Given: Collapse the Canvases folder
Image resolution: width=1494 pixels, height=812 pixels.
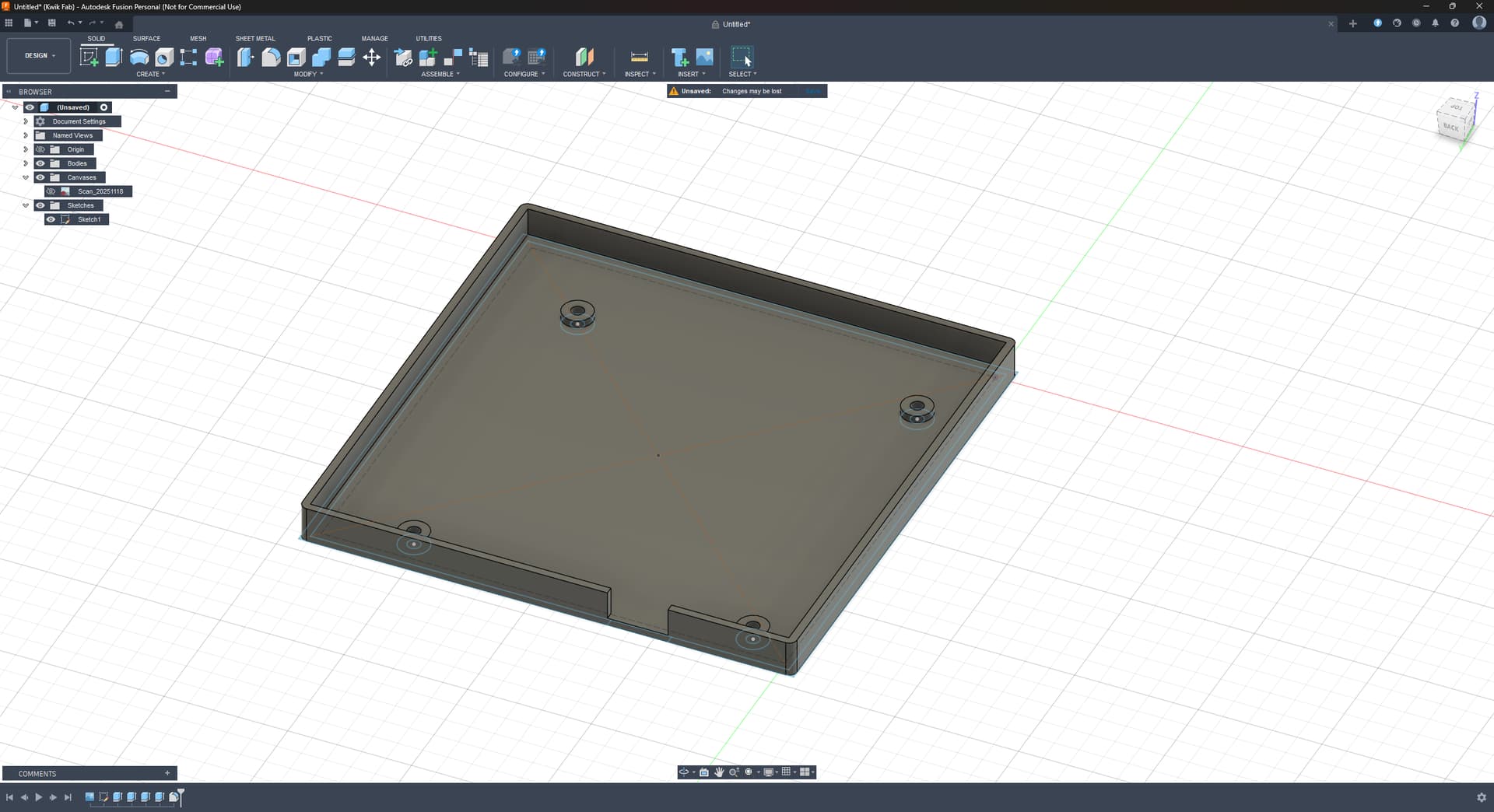Looking at the screenshot, I should (26, 177).
